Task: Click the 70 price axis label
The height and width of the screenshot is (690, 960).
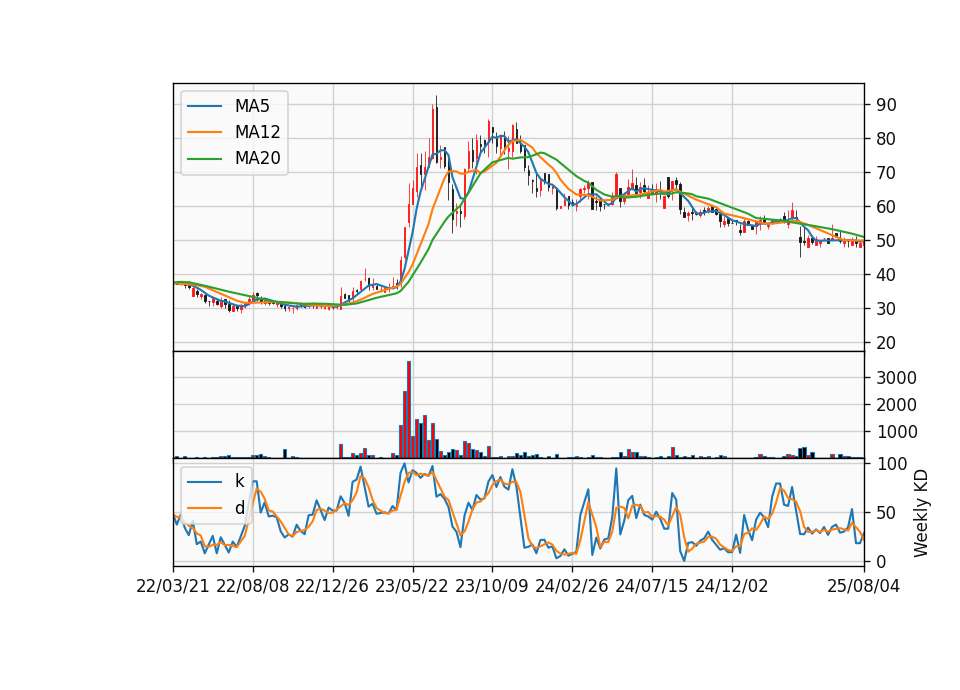Action: pyautogui.click(x=886, y=173)
